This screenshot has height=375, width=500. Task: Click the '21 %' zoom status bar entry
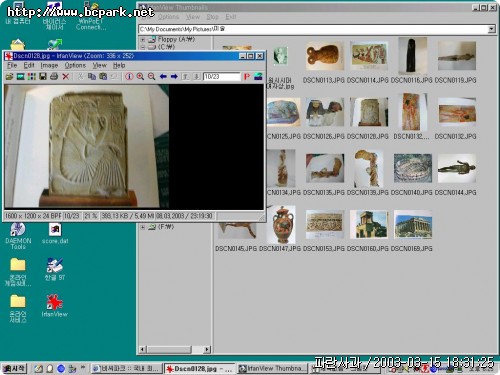(90, 216)
